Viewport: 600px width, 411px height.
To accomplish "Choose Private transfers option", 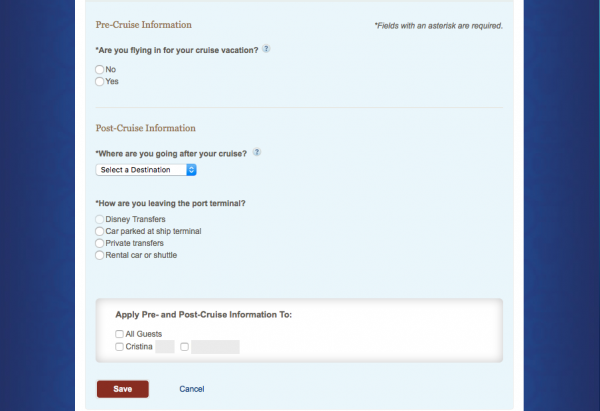I will pos(99,243).
